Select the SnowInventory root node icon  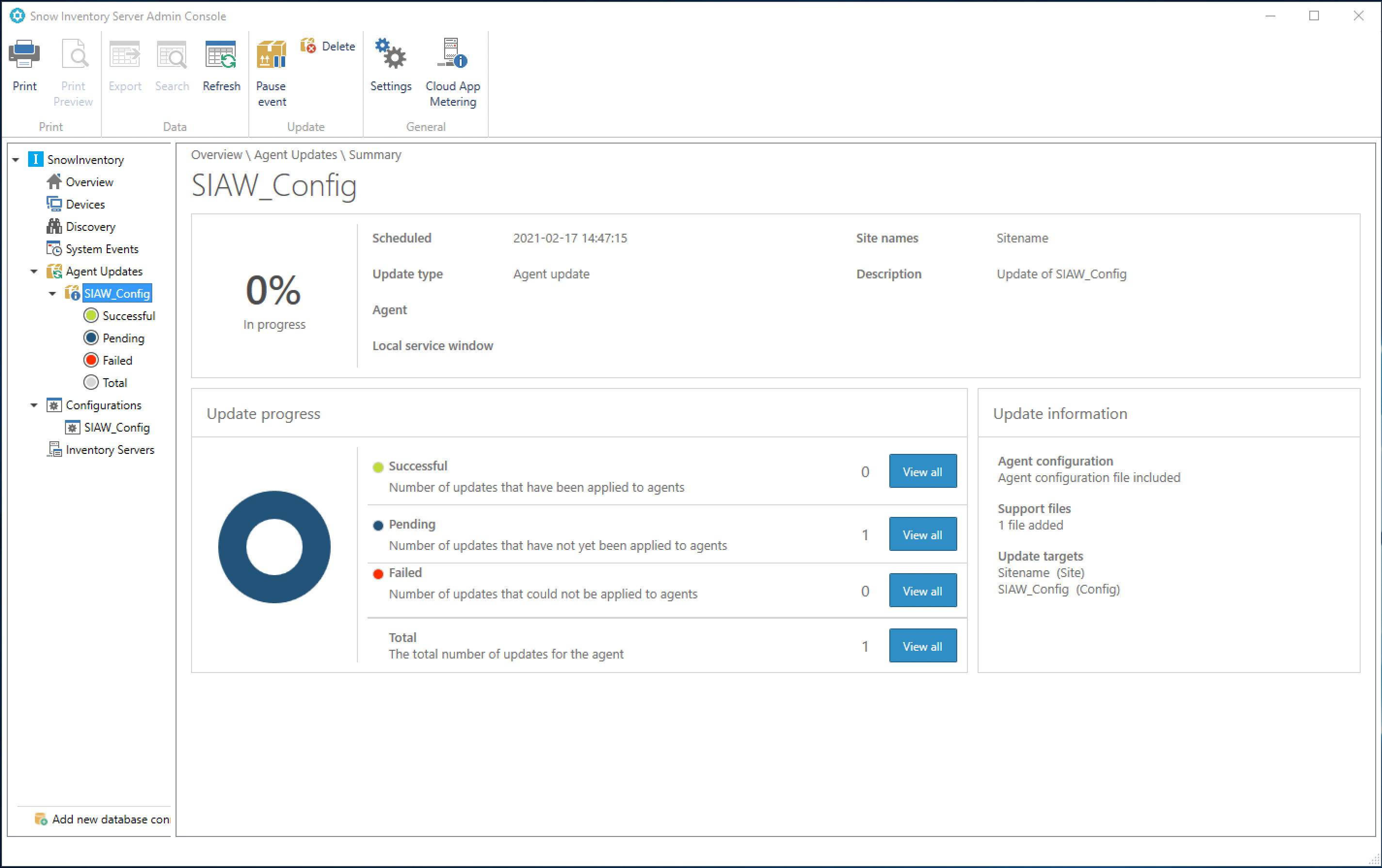click(x=35, y=160)
